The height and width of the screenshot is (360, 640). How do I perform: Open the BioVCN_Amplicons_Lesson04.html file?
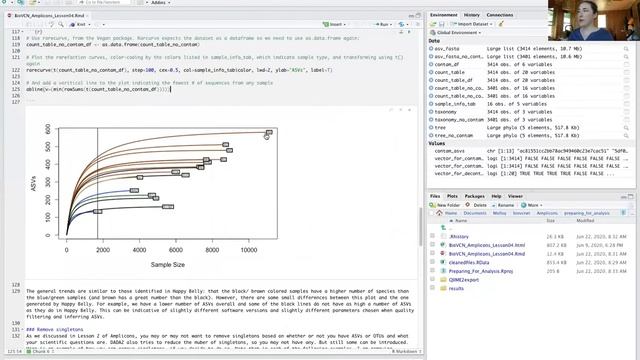[487, 245]
